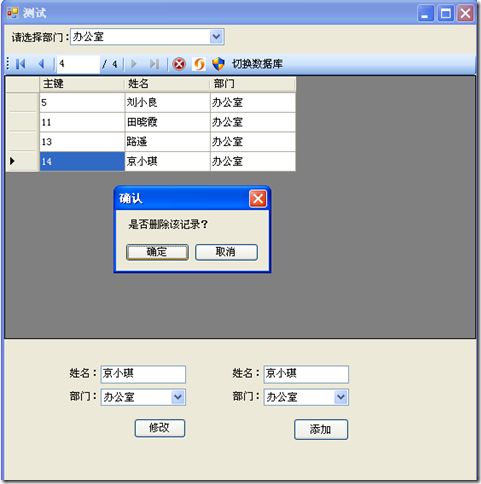Click the orange refresh icon

[x=199, y=64]
